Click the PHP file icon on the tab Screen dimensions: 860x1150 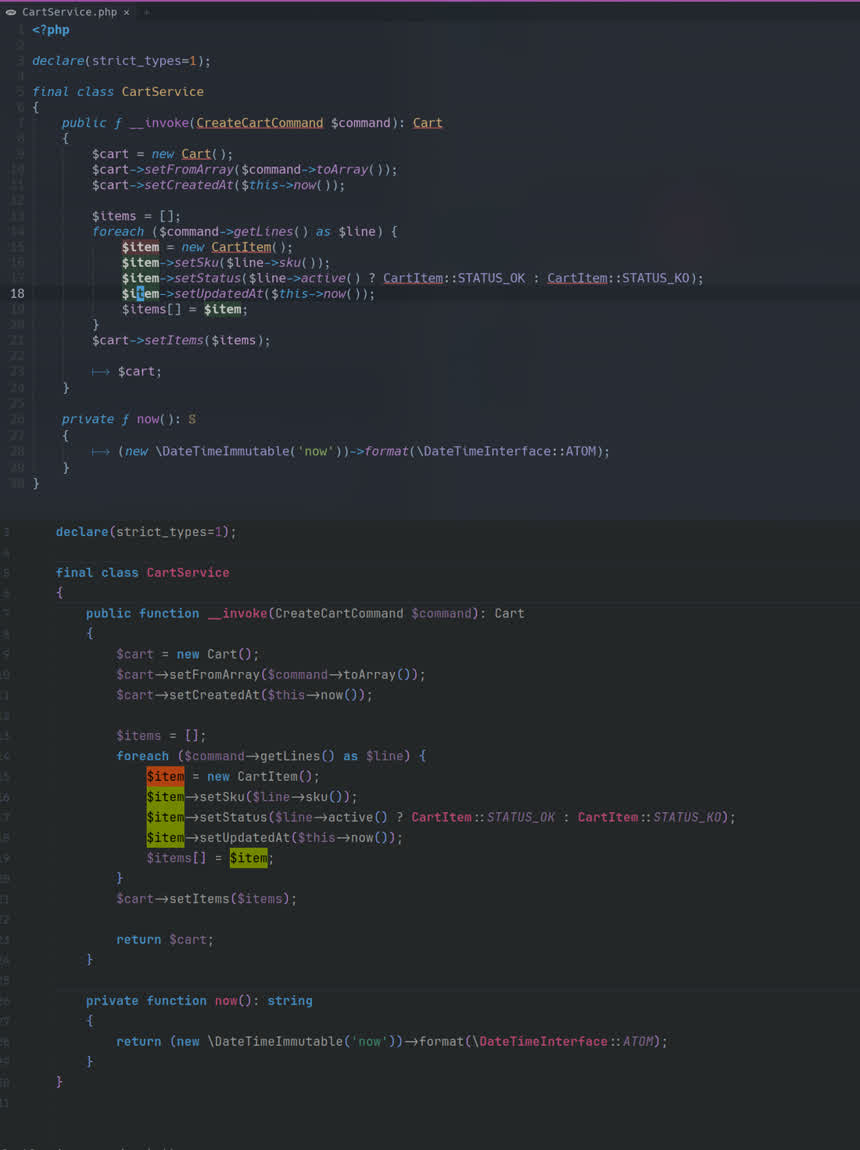pos(11,12)
